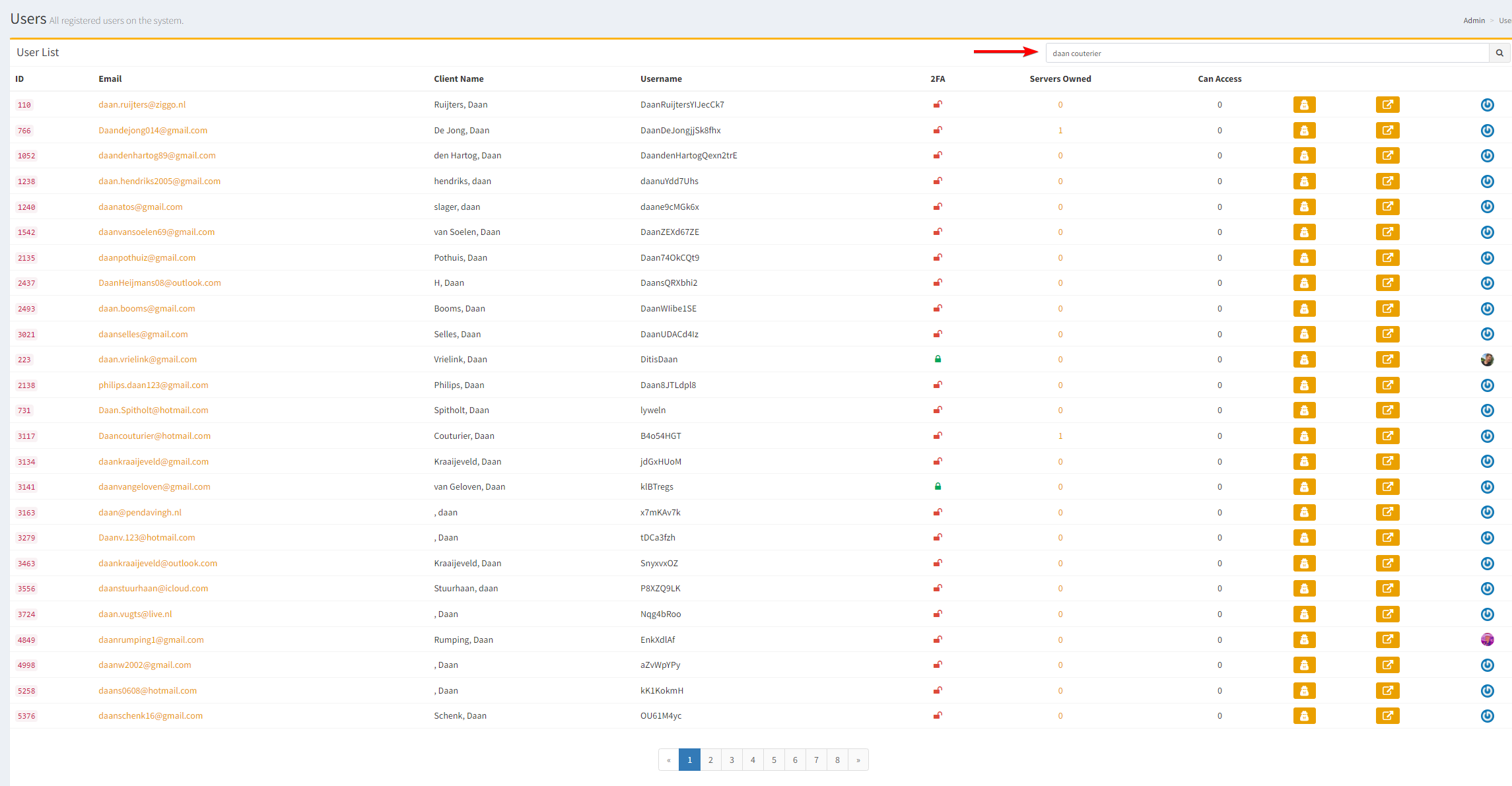Click spy icon for van Geloven, Daan
1512x786 pixels.
click(x=1304, y=487)
